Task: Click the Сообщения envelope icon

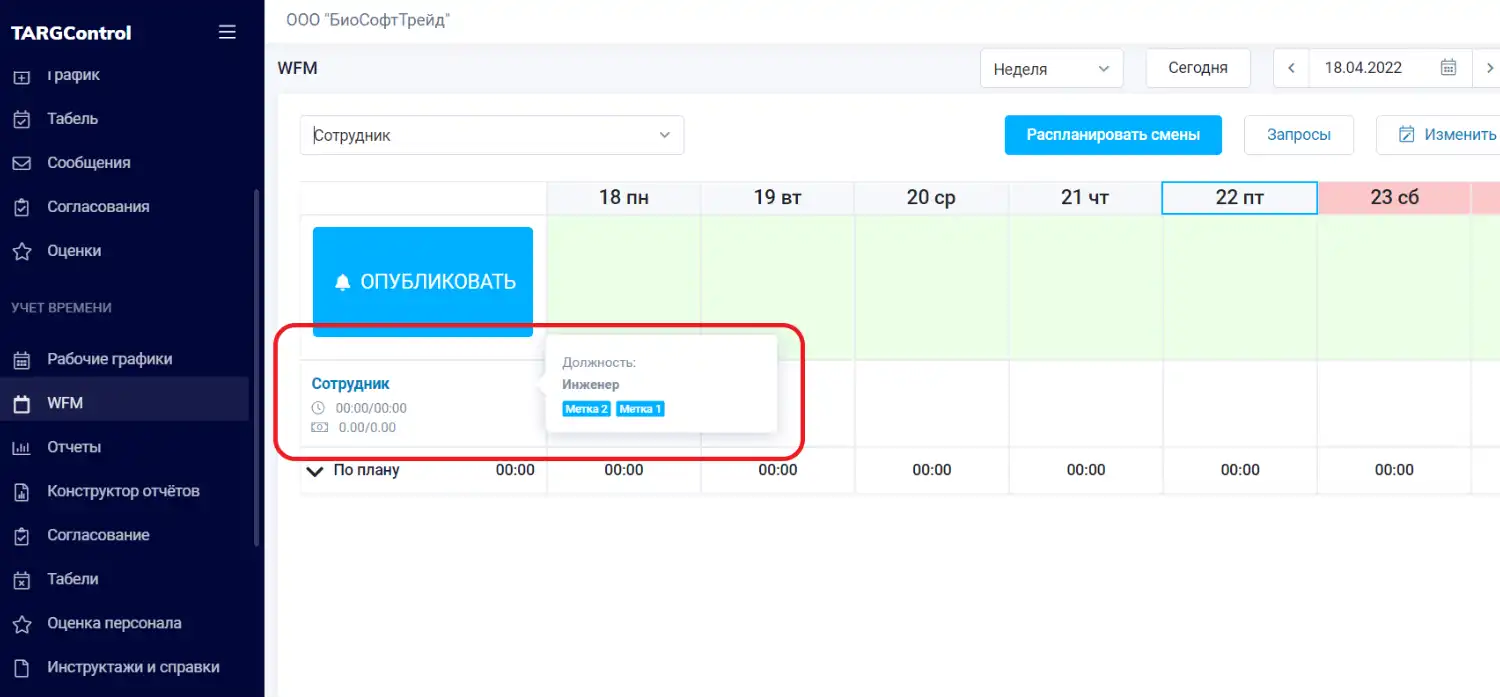Action: click(21, 163)
